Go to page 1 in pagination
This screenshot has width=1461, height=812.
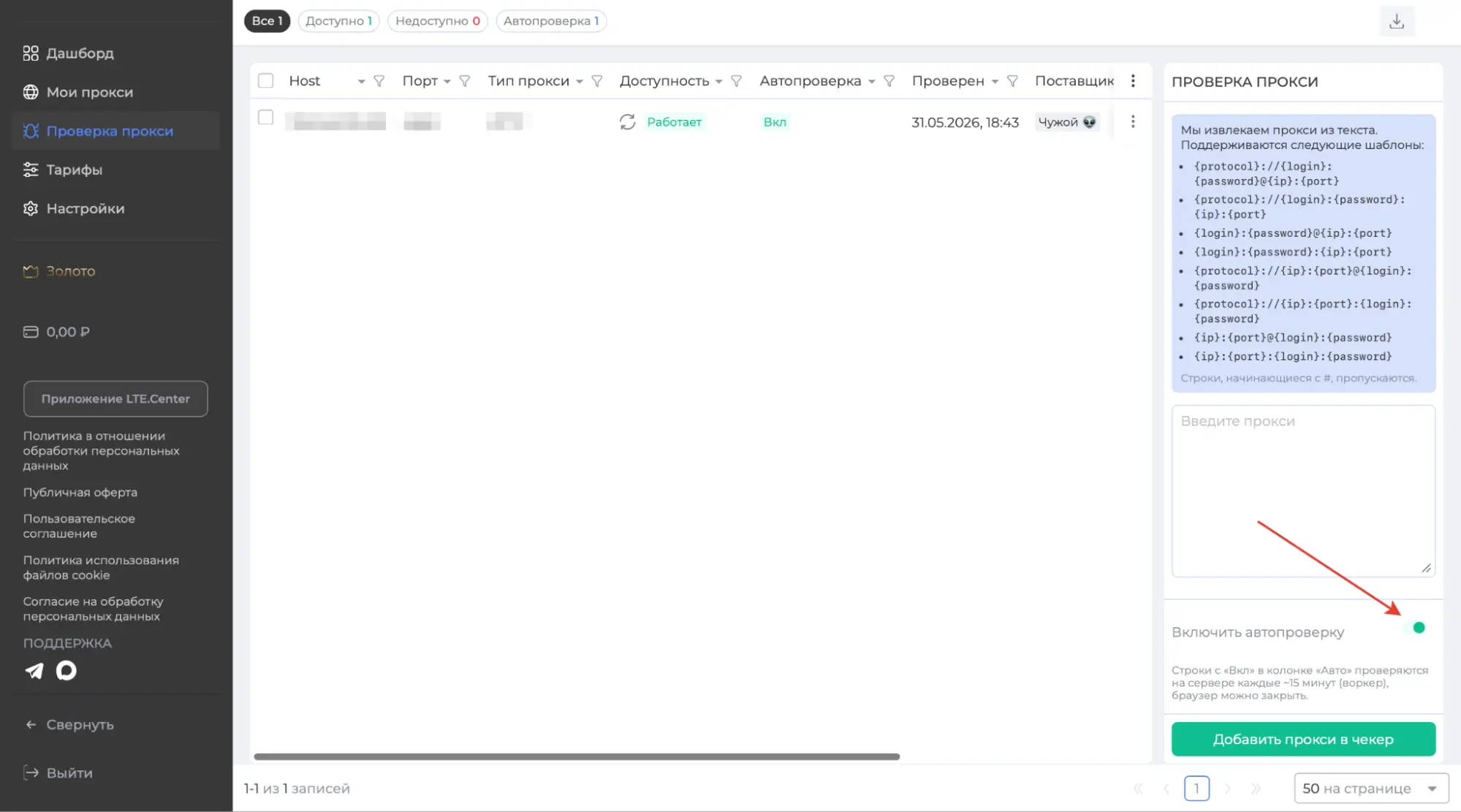[x=1196, y=789]
